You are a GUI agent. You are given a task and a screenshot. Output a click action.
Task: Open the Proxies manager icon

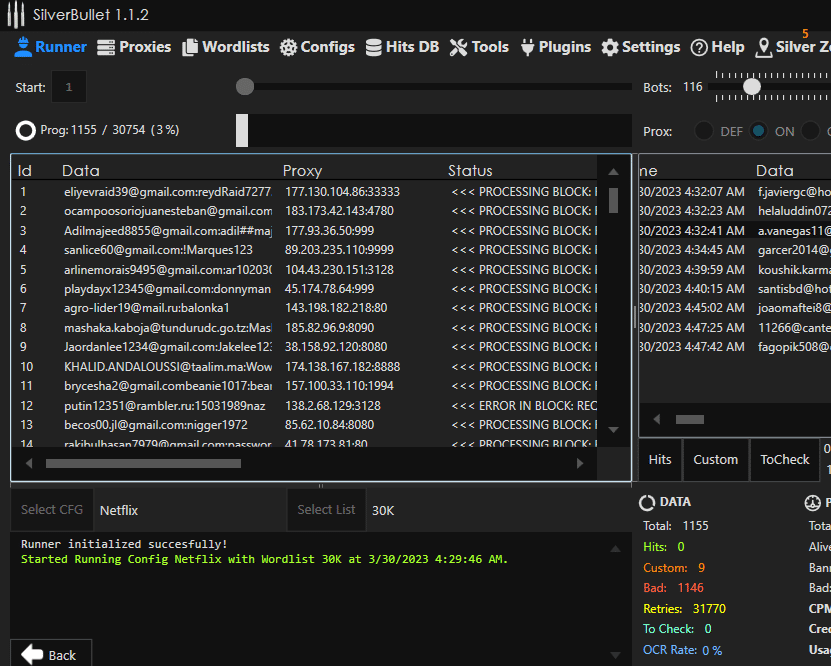[106, 47]
